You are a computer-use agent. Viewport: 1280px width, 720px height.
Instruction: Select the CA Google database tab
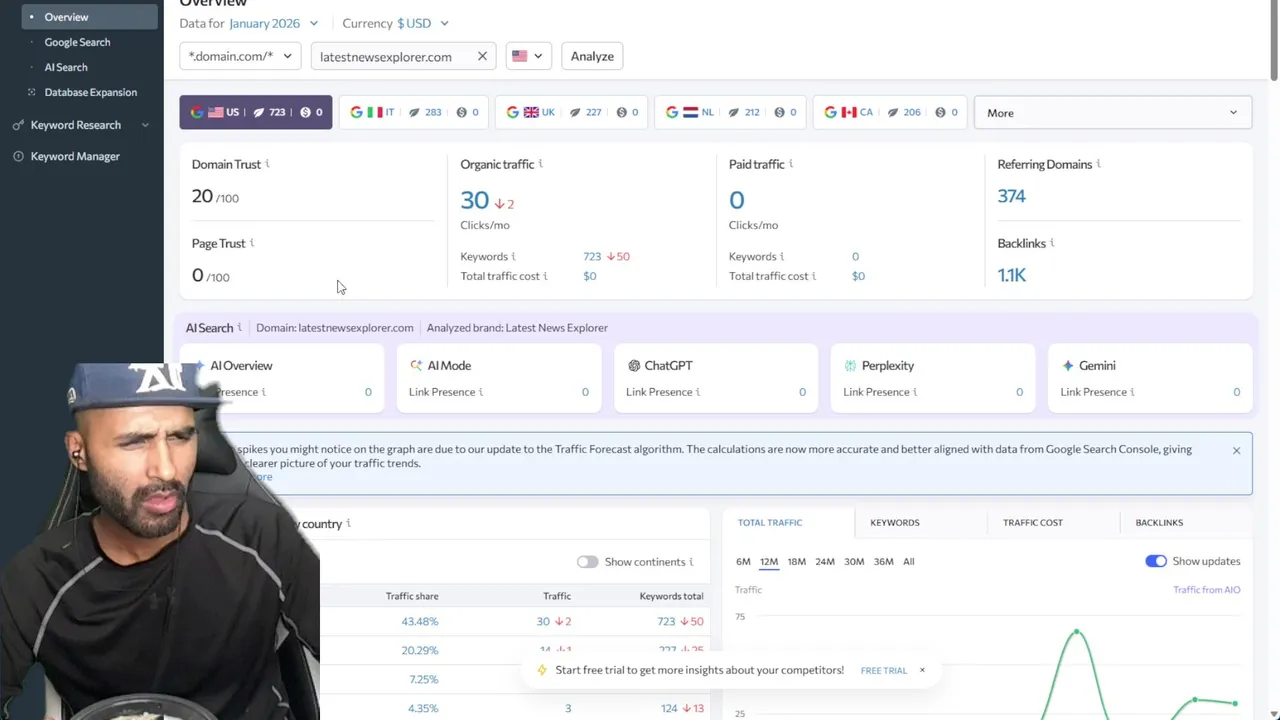coord(889,112)
